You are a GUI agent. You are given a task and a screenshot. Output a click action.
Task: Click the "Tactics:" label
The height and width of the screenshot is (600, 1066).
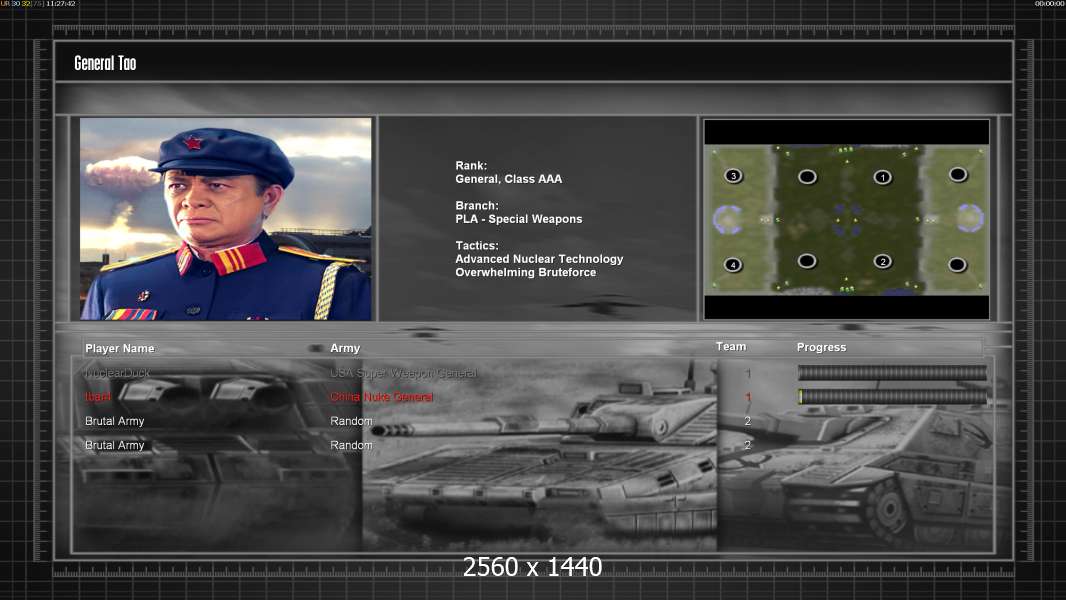click(x=477, y=245)
